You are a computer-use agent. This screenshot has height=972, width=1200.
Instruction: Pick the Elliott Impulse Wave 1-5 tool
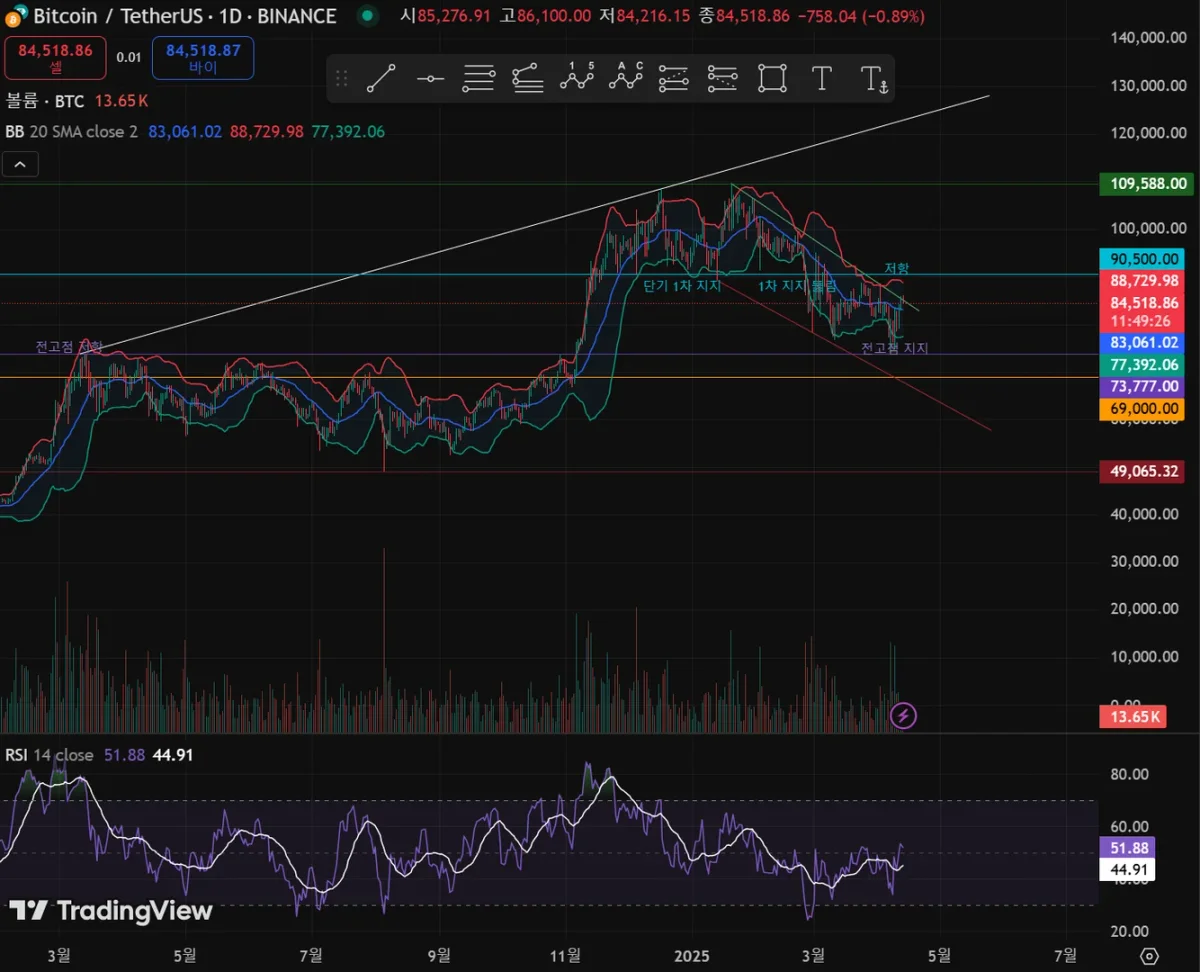tap(577, 78)
